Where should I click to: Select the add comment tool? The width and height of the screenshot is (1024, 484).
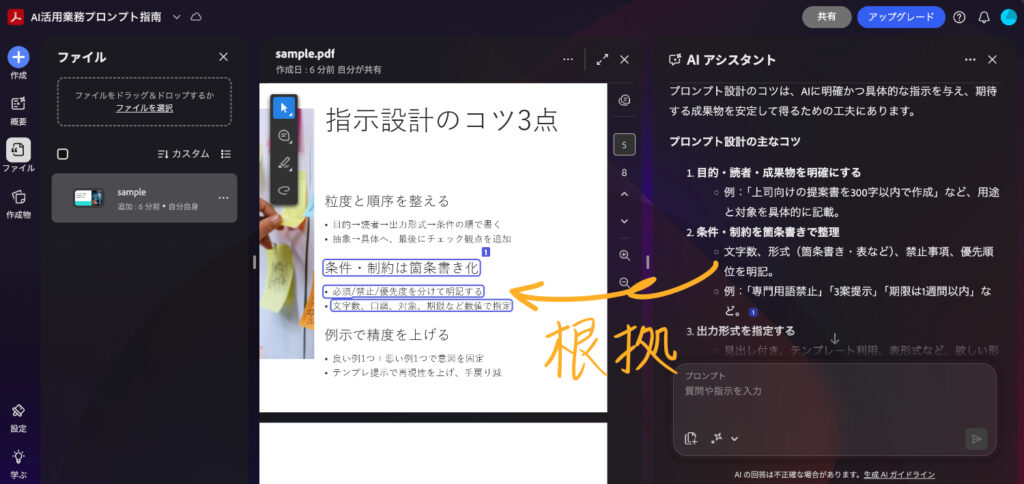284,136
